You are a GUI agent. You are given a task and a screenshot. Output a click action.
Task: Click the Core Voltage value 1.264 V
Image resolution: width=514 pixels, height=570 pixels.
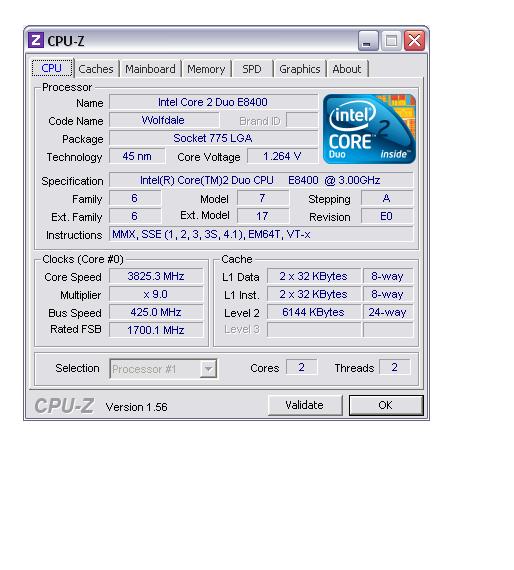coord(282,156)
